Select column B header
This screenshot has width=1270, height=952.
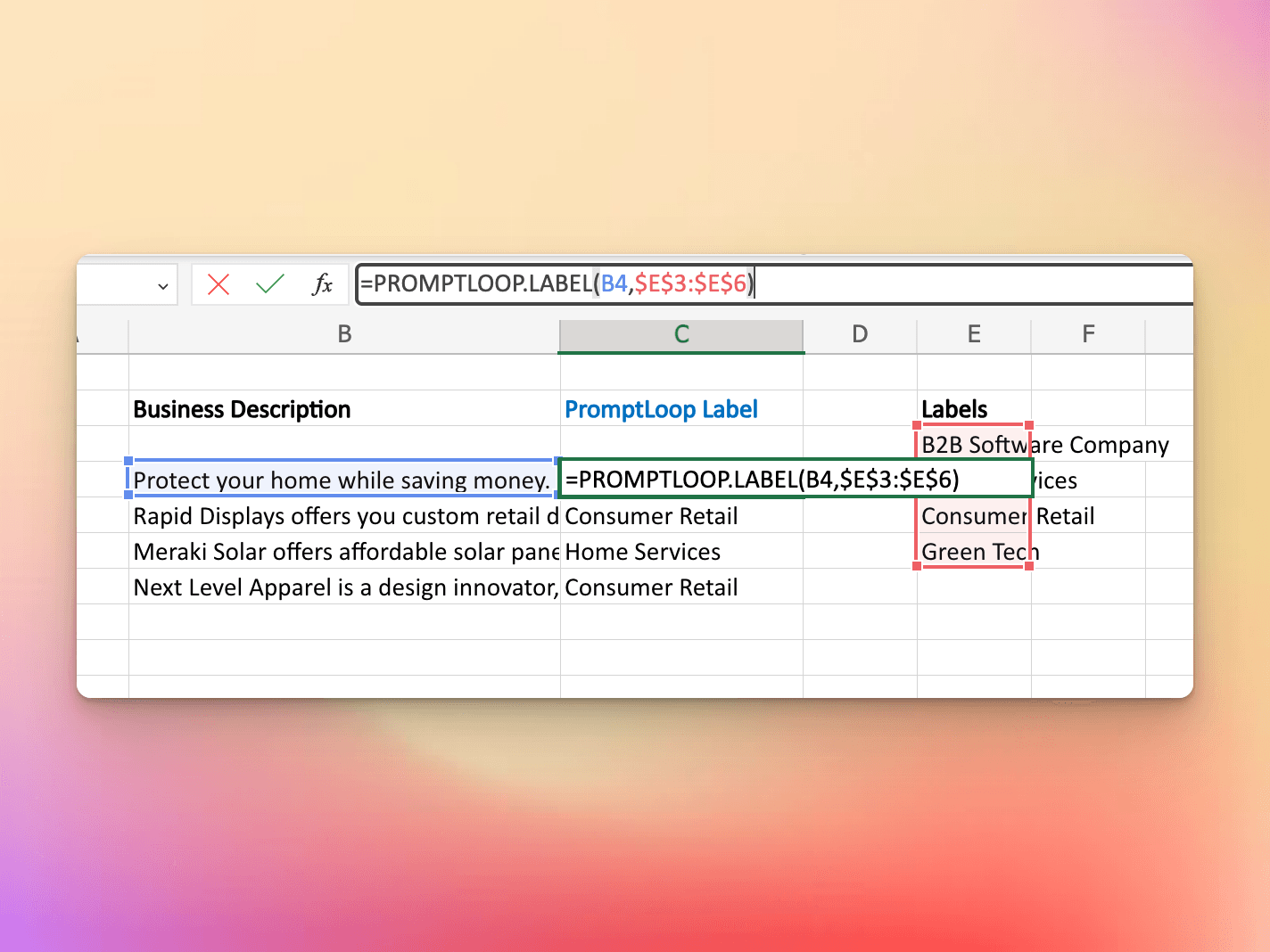click(x=344, y=334)
